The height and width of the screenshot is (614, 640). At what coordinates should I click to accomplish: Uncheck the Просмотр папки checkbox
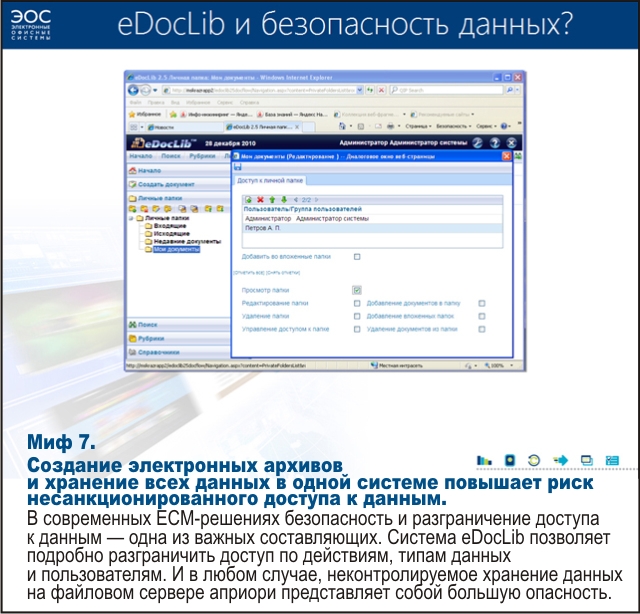point(357,290)
